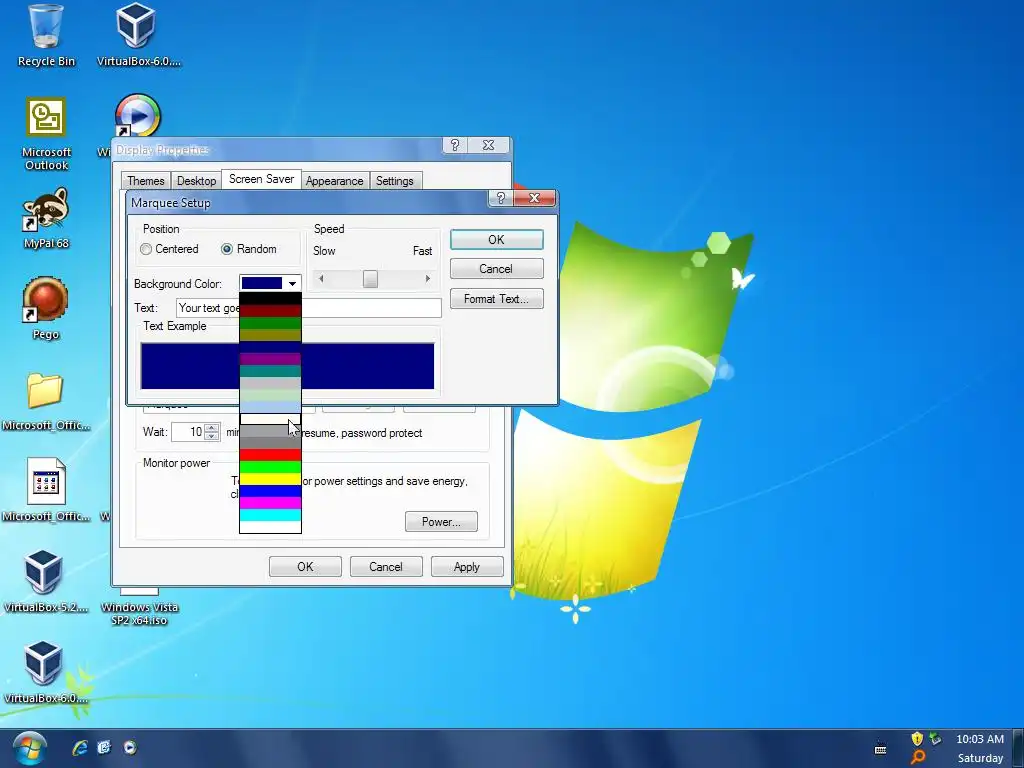Screen dimensions: 1024x768
Task: Select the Windows Media Player desktop shortcut
Action: pos(137,116)
